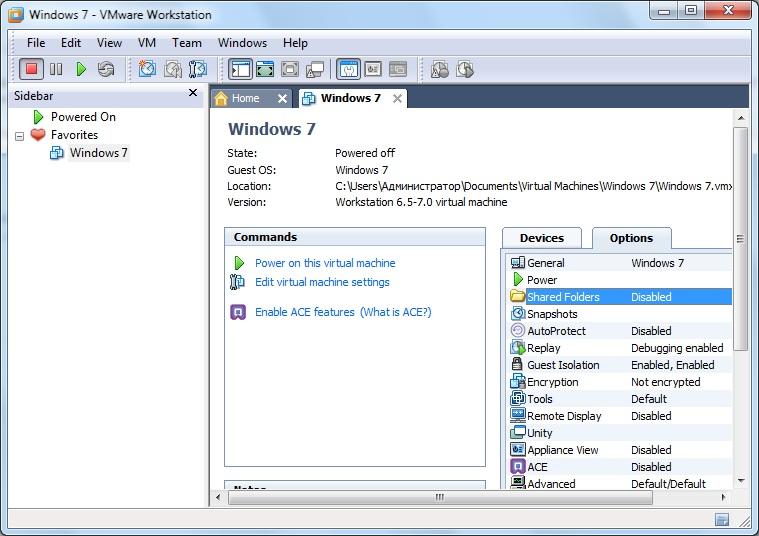Image resolution: width=759 pixels, height=536 pixels.
Task: Click the Suspend (pause) toolbar icon
Action: point(56,69)
